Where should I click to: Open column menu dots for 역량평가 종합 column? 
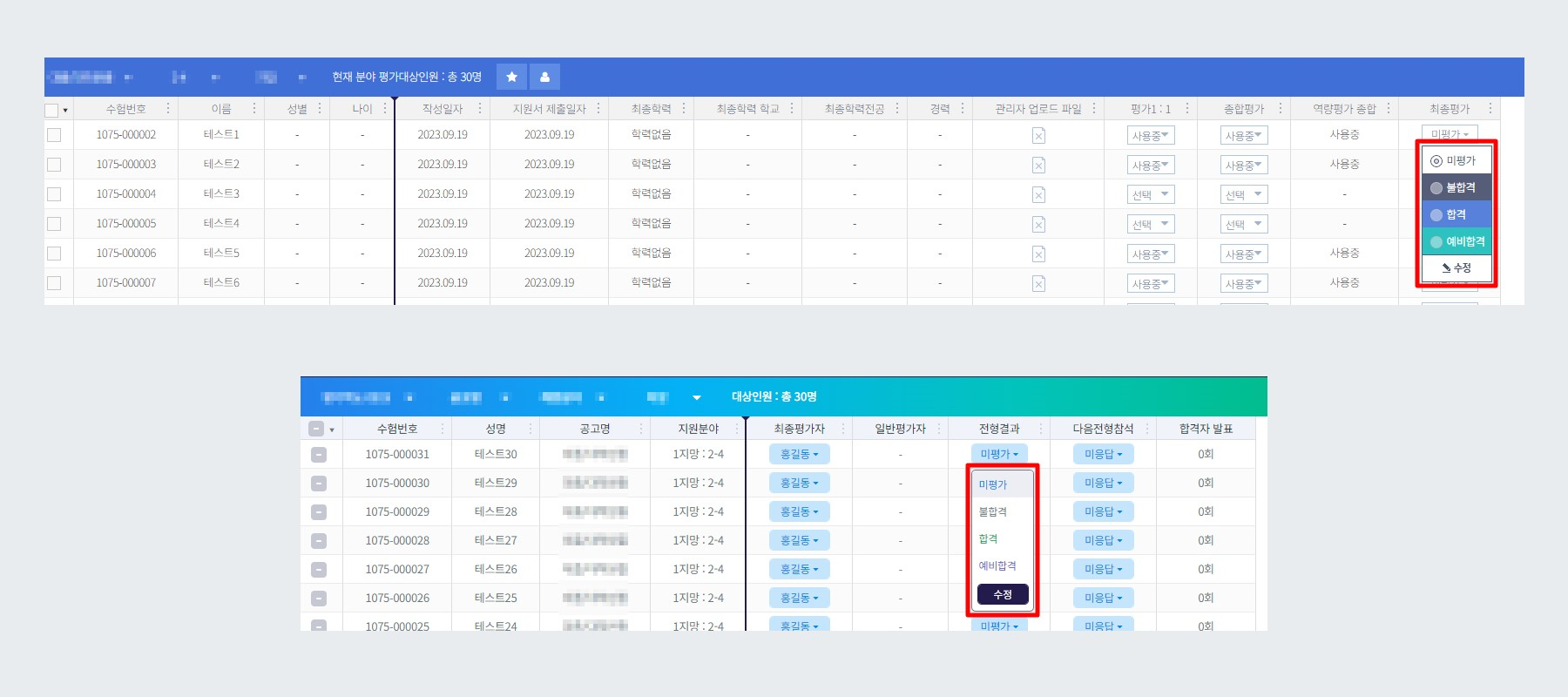coord(1389,108)
